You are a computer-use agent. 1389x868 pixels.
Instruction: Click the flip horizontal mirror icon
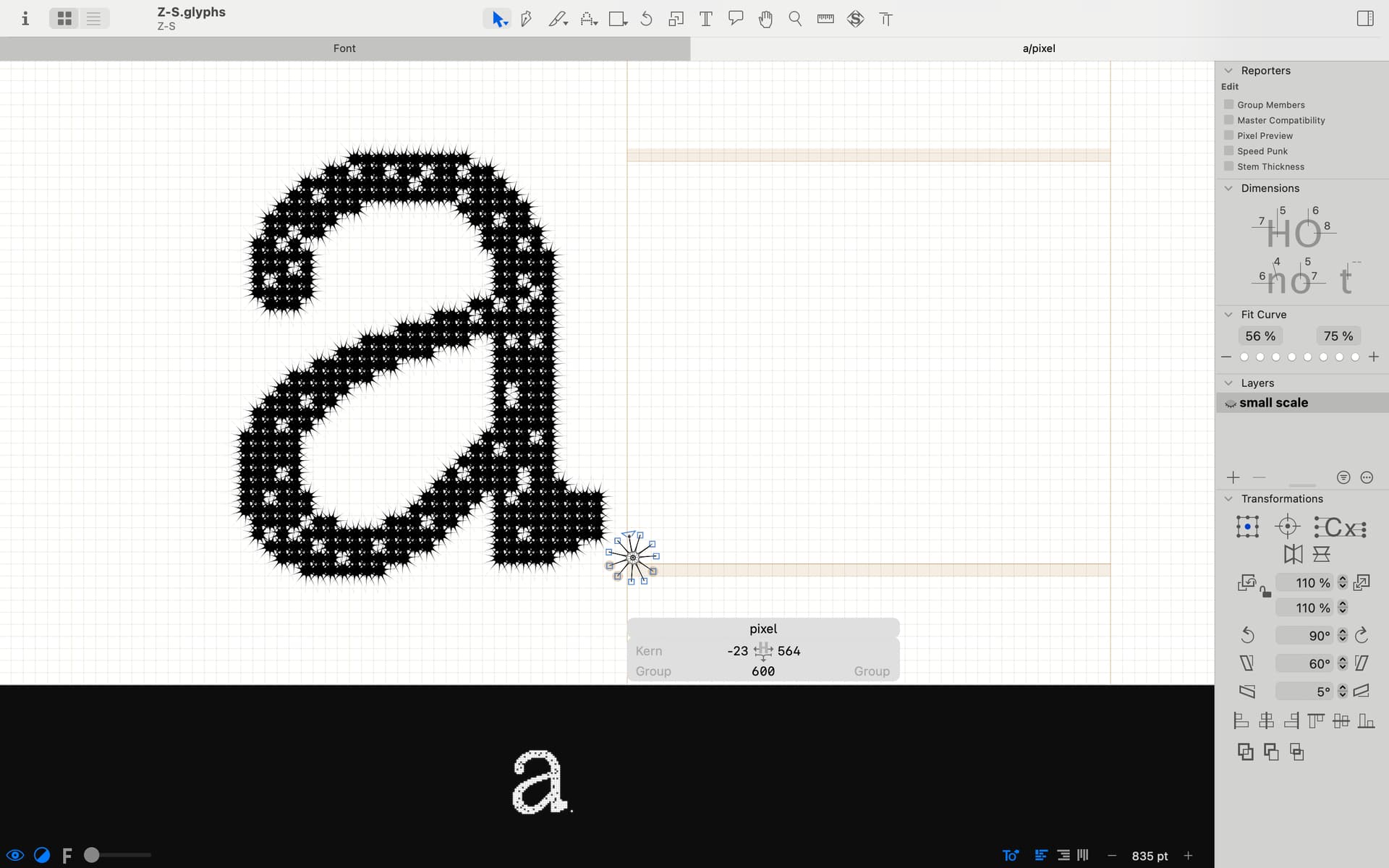coord(1293,554)
